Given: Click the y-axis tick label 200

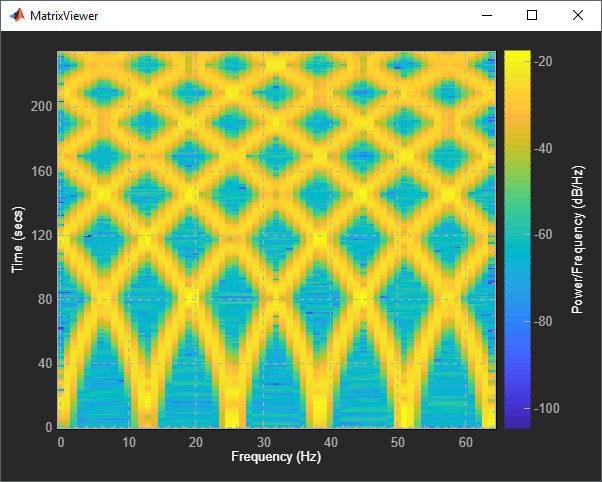Looking at the screenshot, I should pos(41,106).
